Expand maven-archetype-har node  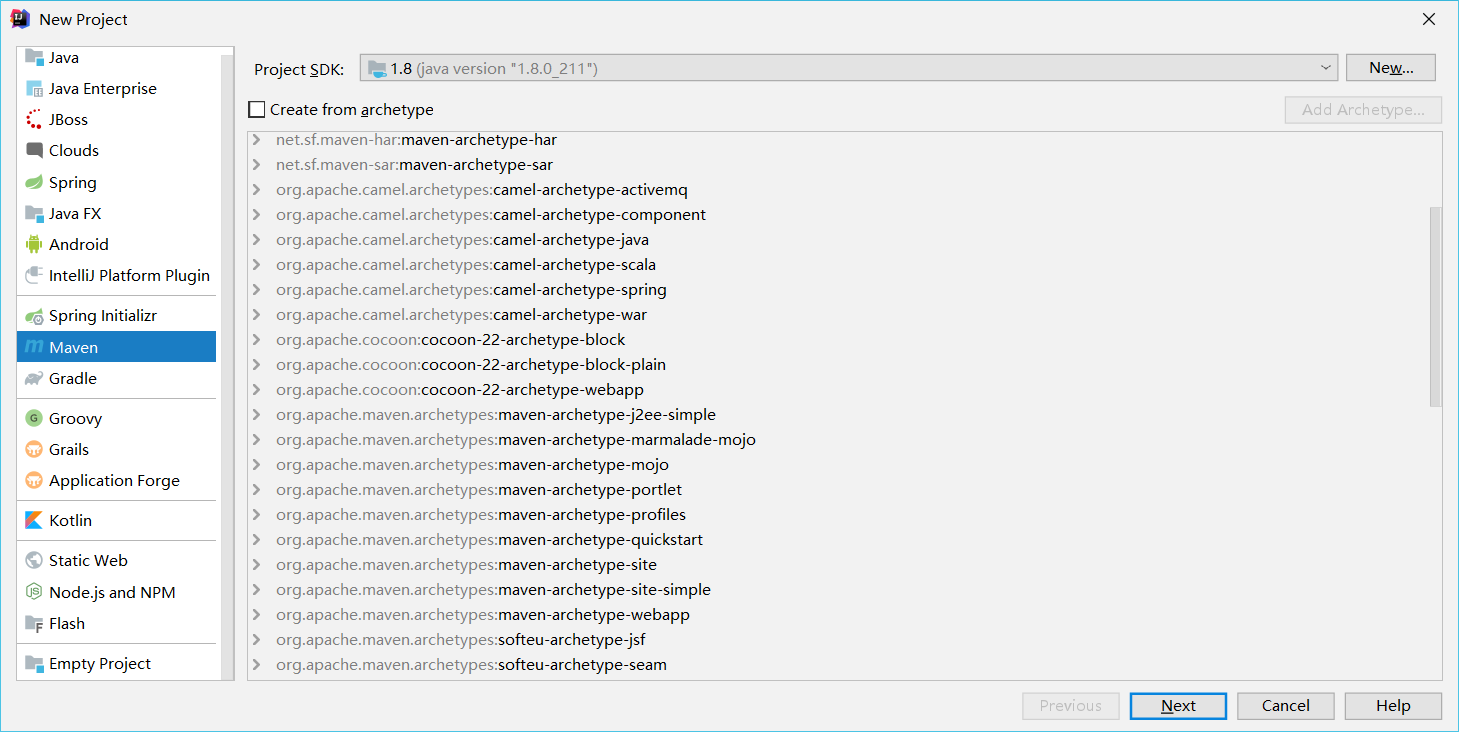click(258, 140)
